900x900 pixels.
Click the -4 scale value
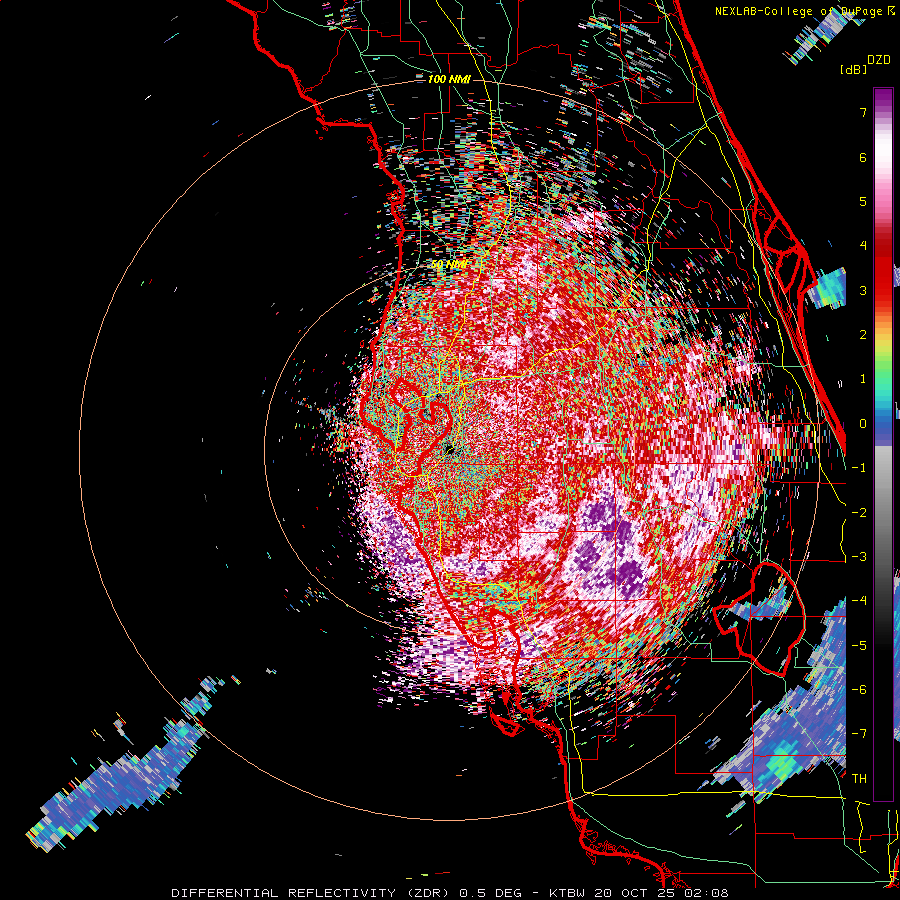(859, 601)
